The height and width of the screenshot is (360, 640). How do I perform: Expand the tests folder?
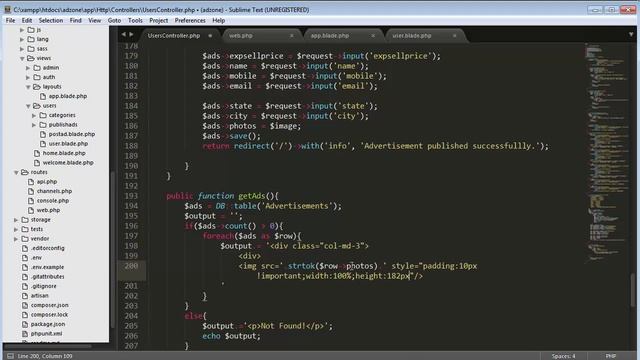16,229
